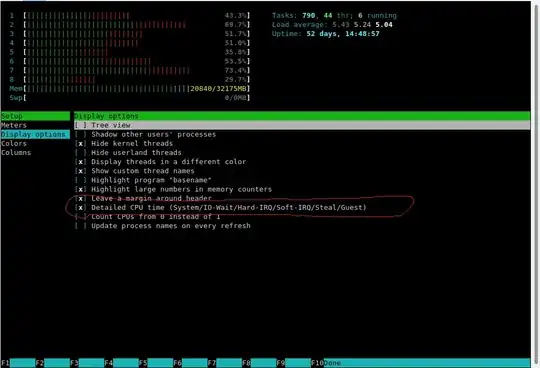Toggle Leave a margin around header

point(81,199)
